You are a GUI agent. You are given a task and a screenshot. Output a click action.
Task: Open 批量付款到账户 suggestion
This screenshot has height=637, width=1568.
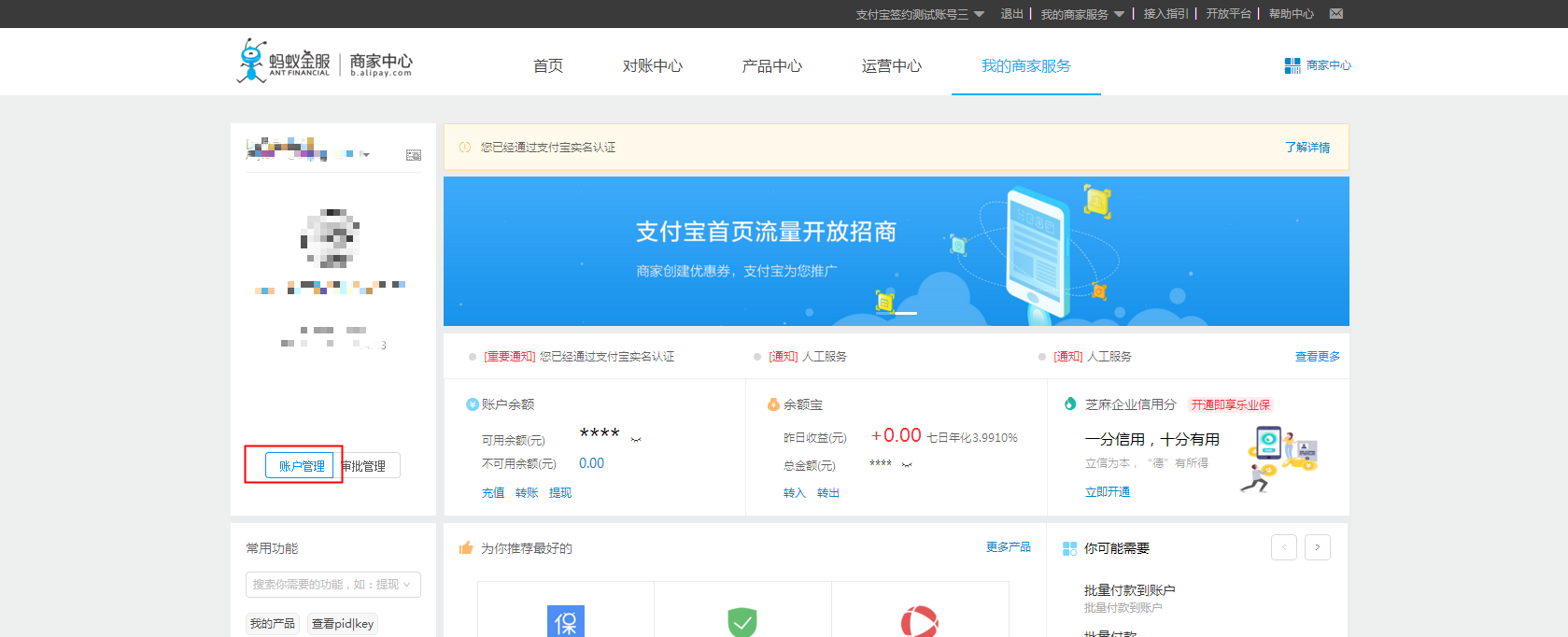(x=1130, y=590)
